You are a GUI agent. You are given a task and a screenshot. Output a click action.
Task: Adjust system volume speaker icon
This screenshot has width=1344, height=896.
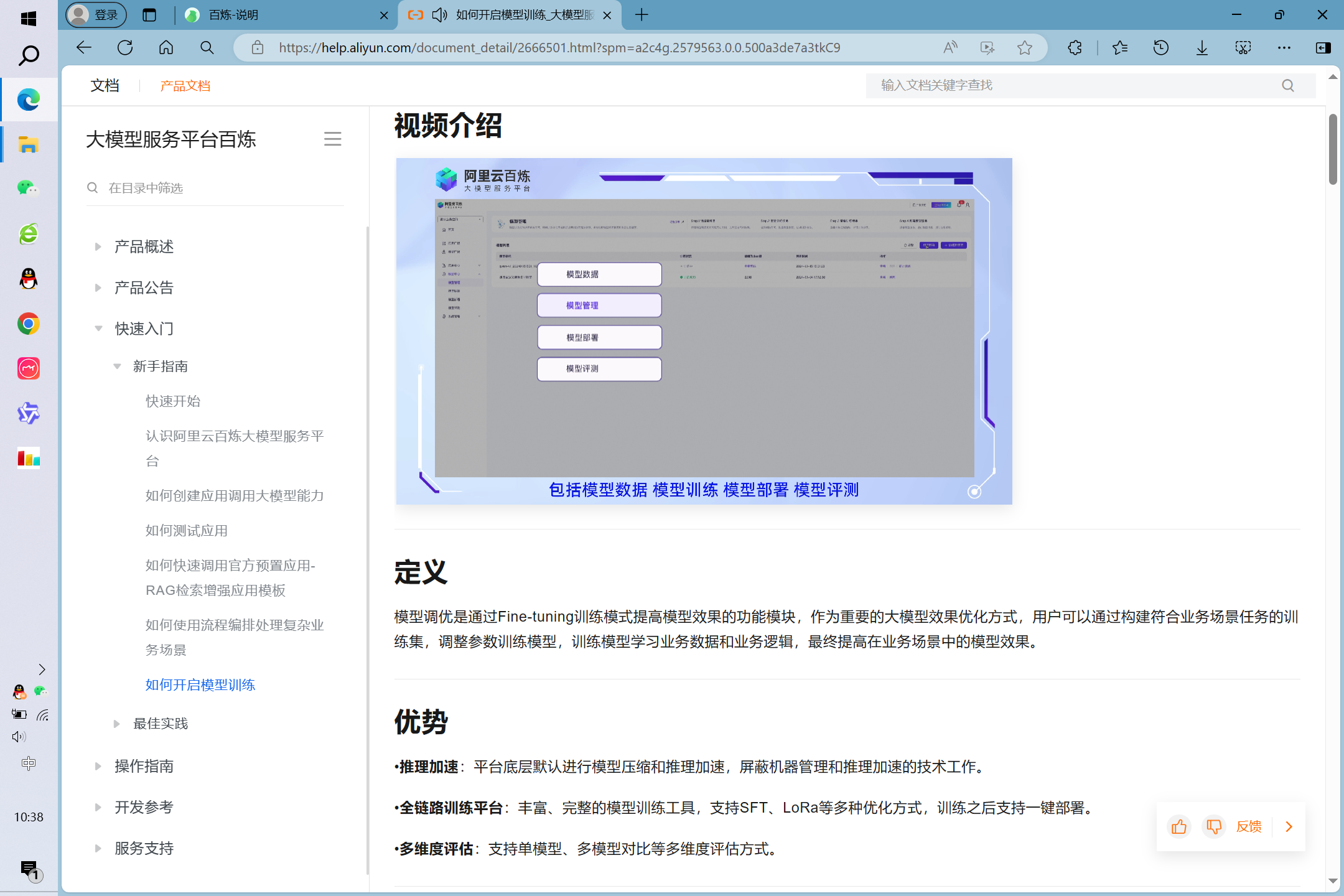pyautogui.click(x=19, y=737)
